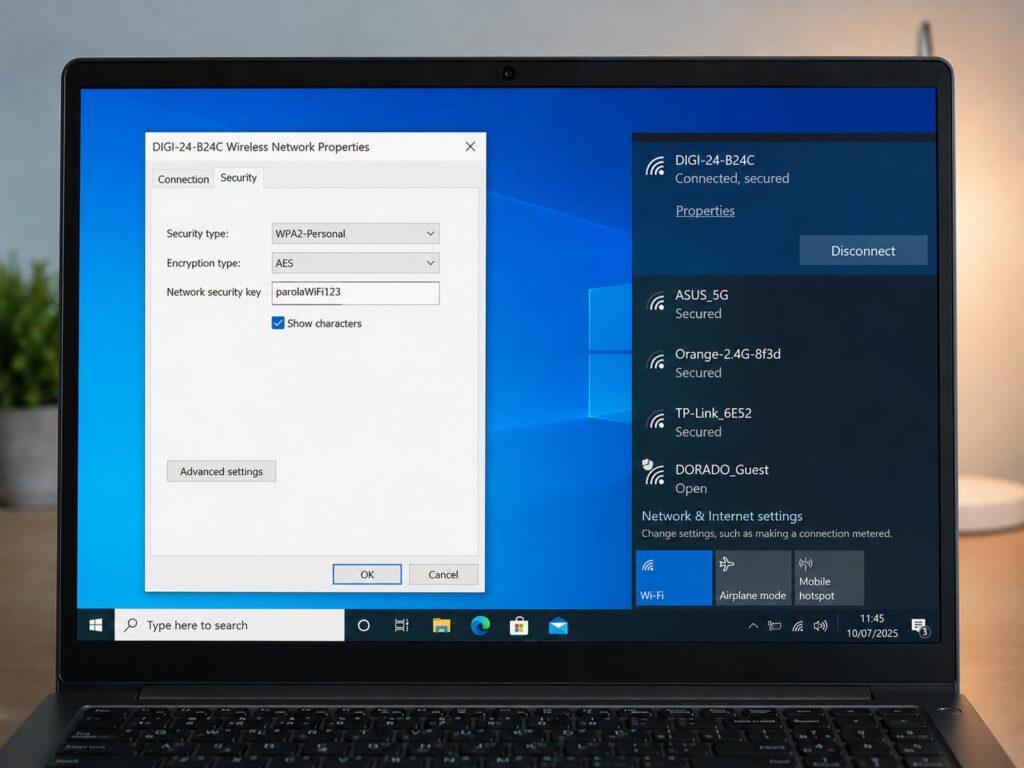
Task: Open Microsoft Store from taskbar
Action: 519,626
